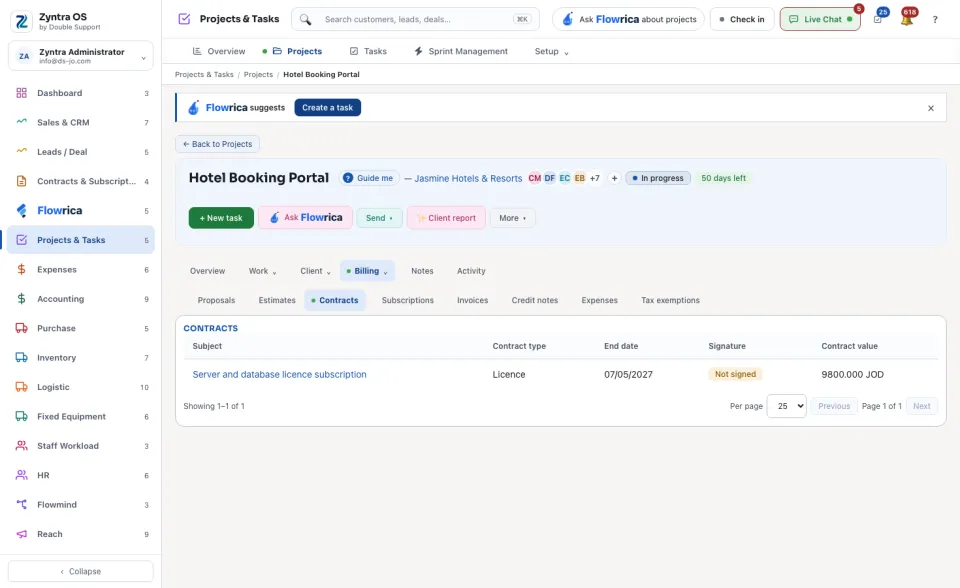Open Logistic icon in sidebar
Image resolution: width=960 pixels, height=588 pixels.
(21, 387)
